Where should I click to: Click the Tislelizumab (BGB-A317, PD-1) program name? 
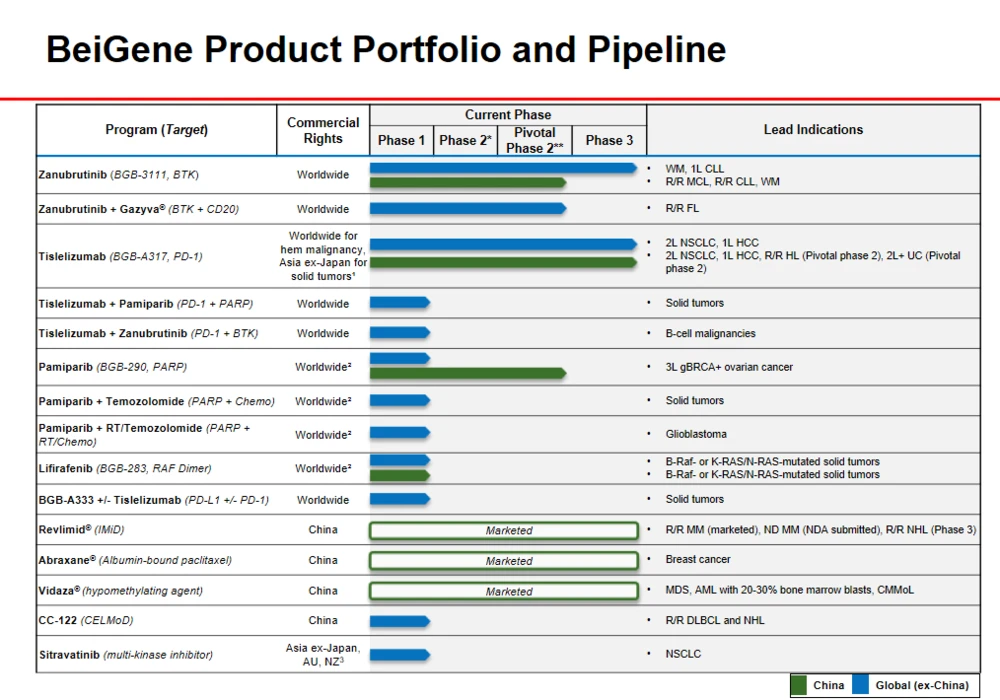[x=120, y=257]
